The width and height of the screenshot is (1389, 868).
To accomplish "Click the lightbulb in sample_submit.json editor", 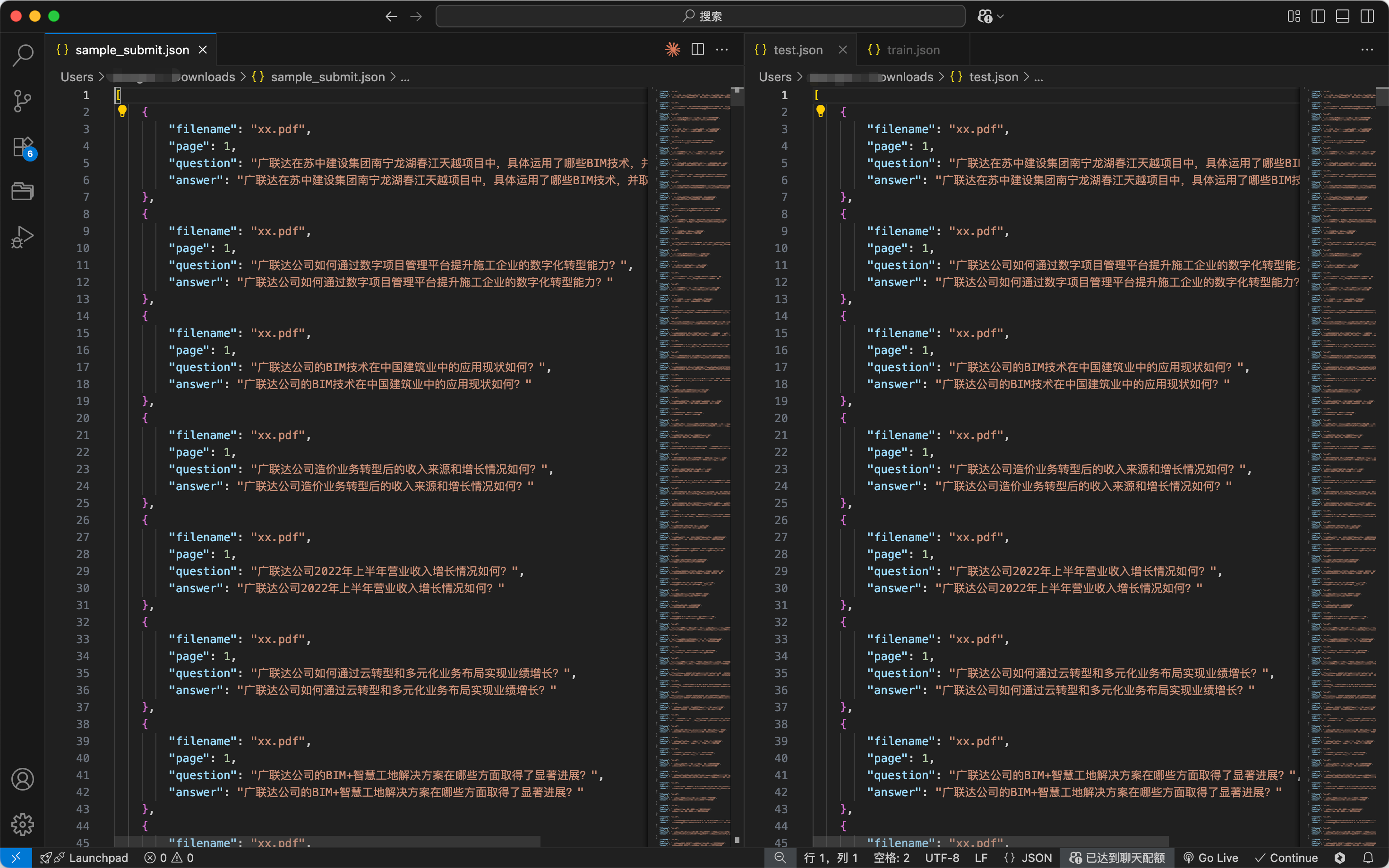I will point(122,111).
